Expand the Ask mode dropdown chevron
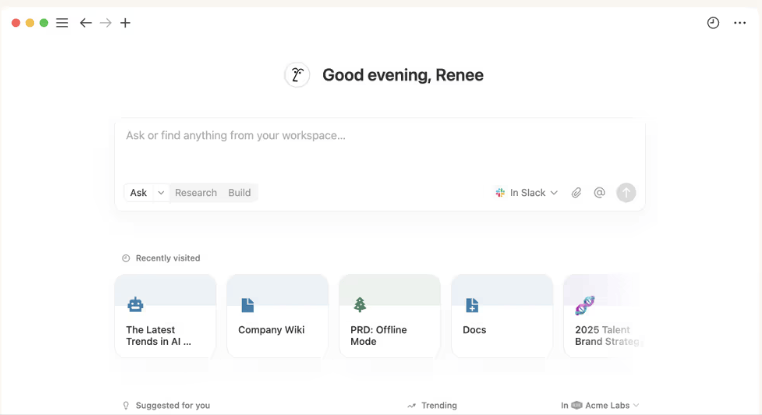762x415 pixels. (x=161, y=193)
